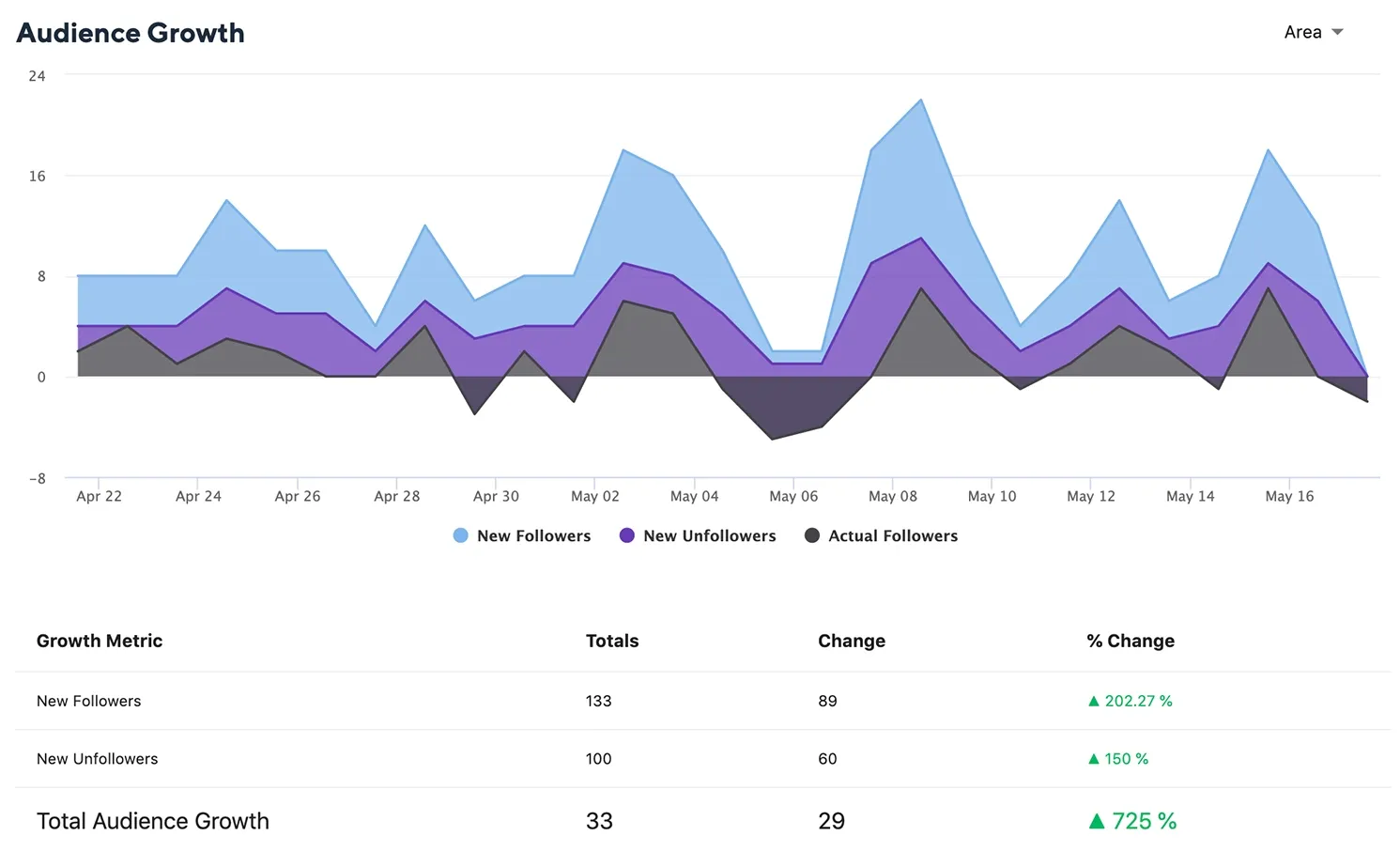Hide the New Followers series label
This screenshot has height=867, width=1400.
(533, 535)
